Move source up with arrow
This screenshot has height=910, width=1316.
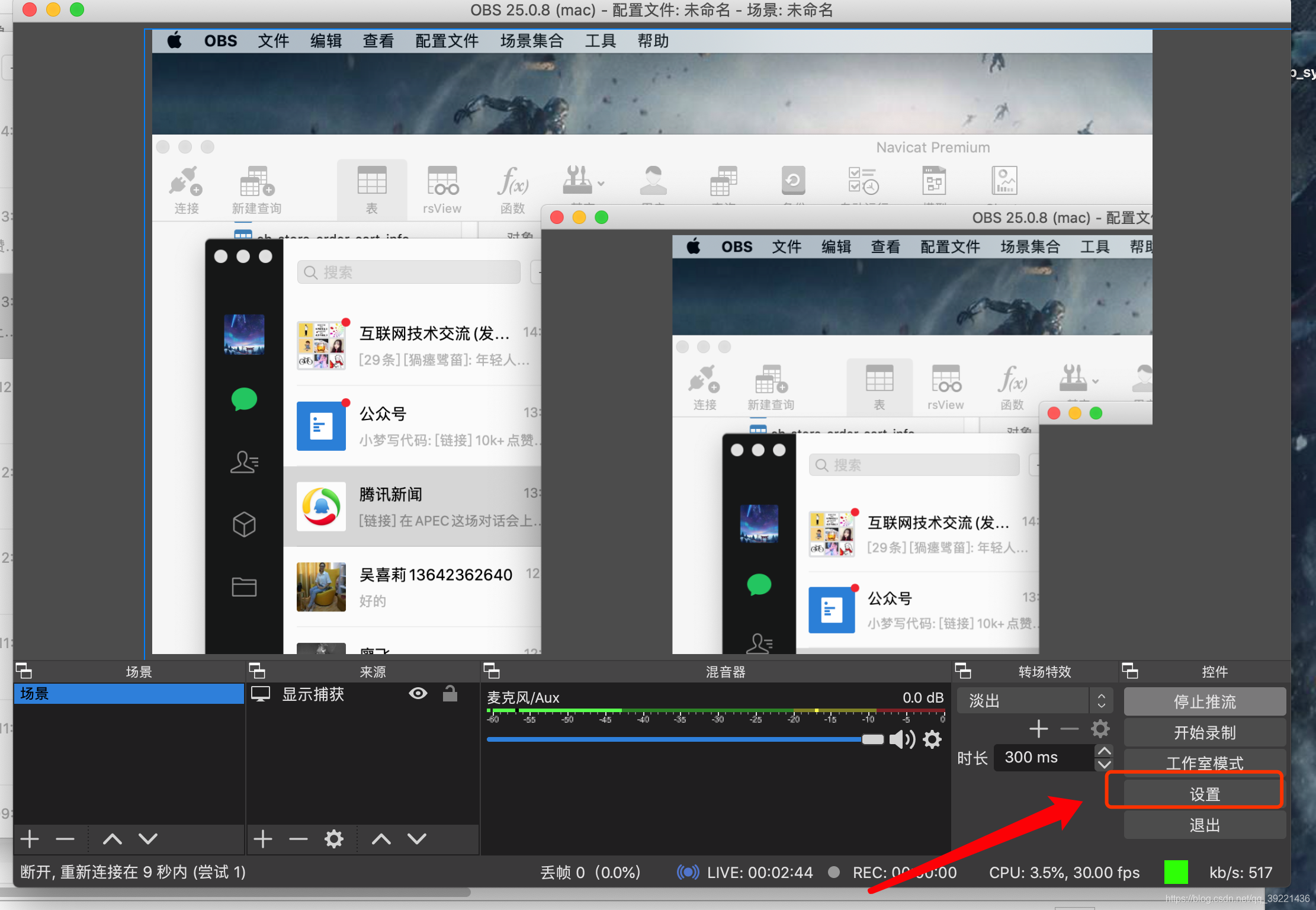click(381, 838)
